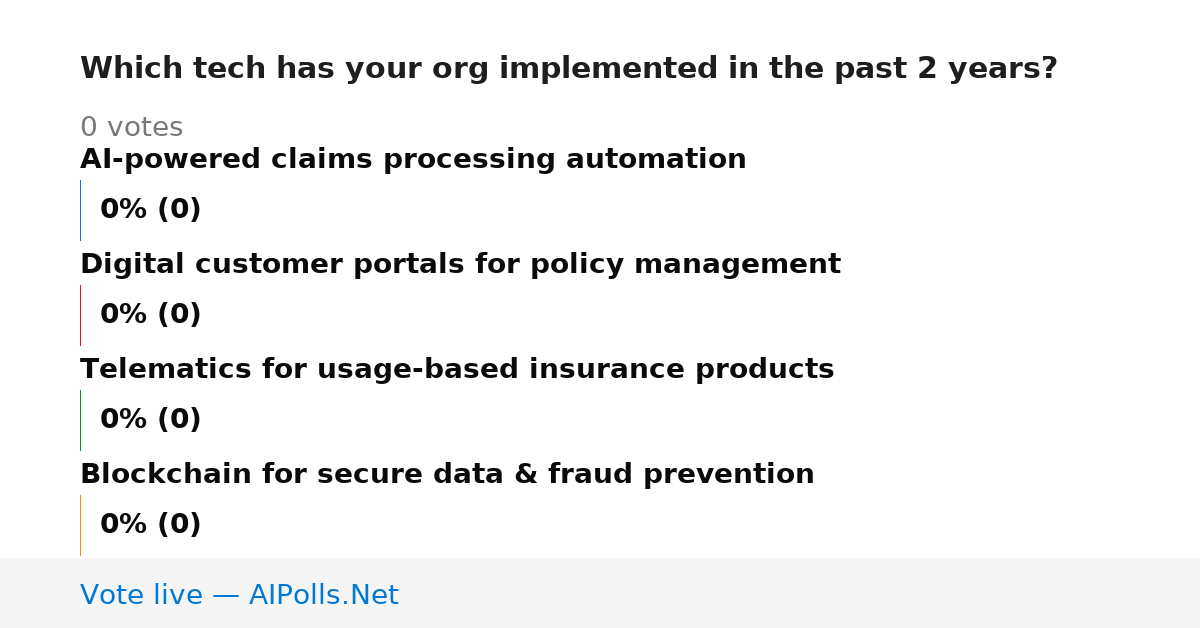Click the "0 votes" total counter

click(x=132, y=128)
